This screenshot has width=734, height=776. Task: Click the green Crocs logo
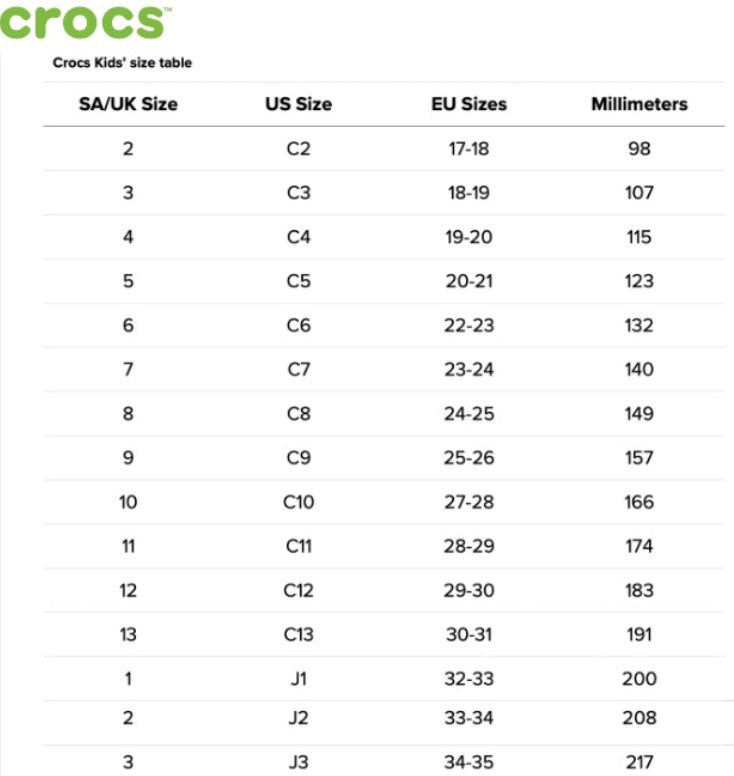(82, 20)
